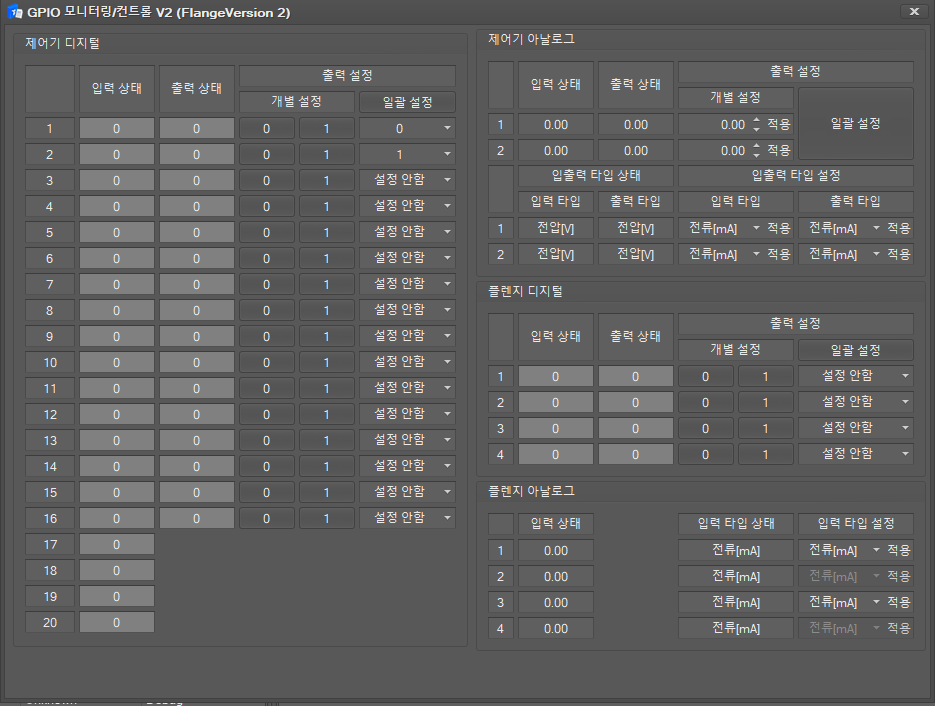Click 적용 for flange analog channel 1 type
The height and width of the screenshot is (706, 935).
coord(899,550)
